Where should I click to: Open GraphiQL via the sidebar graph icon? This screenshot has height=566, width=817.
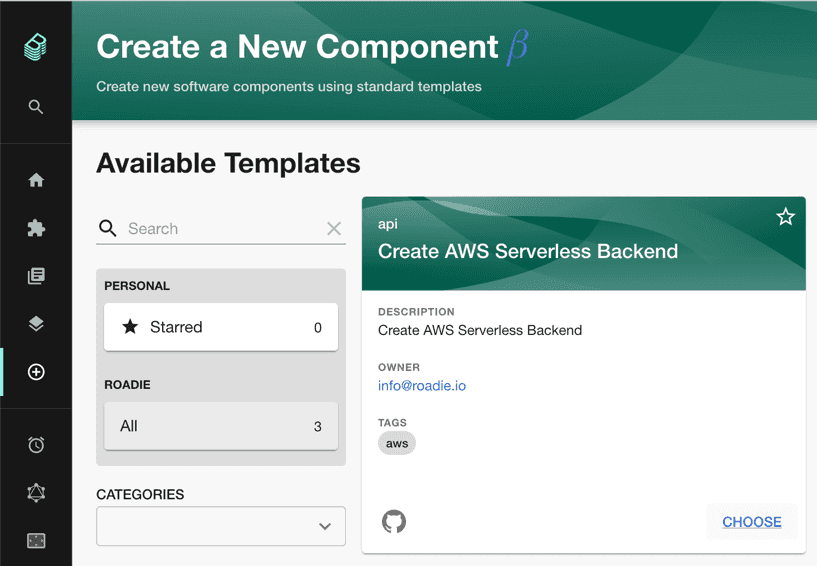click(36, 493)
